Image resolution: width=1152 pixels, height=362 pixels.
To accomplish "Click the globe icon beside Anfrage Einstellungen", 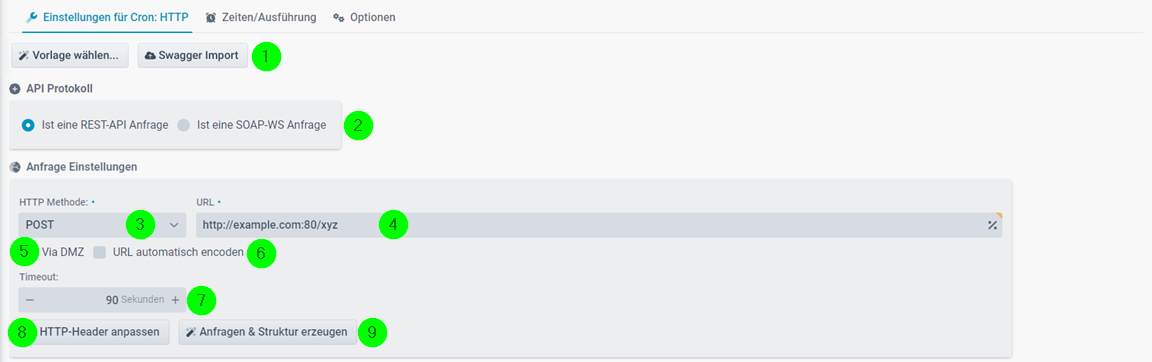I will 15,167.
